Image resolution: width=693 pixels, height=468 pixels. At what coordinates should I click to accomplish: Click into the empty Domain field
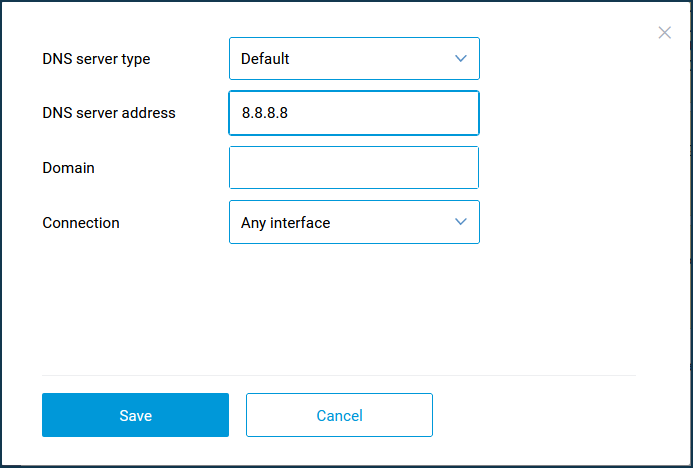354,168
